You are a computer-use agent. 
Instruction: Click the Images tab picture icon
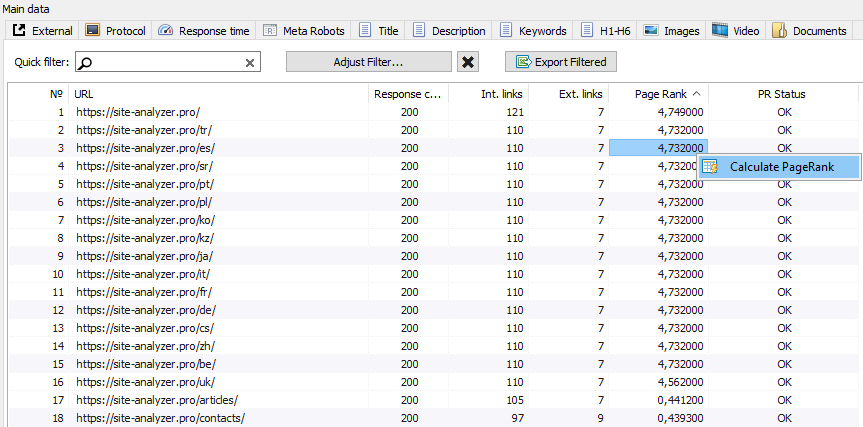click(651, 30)
